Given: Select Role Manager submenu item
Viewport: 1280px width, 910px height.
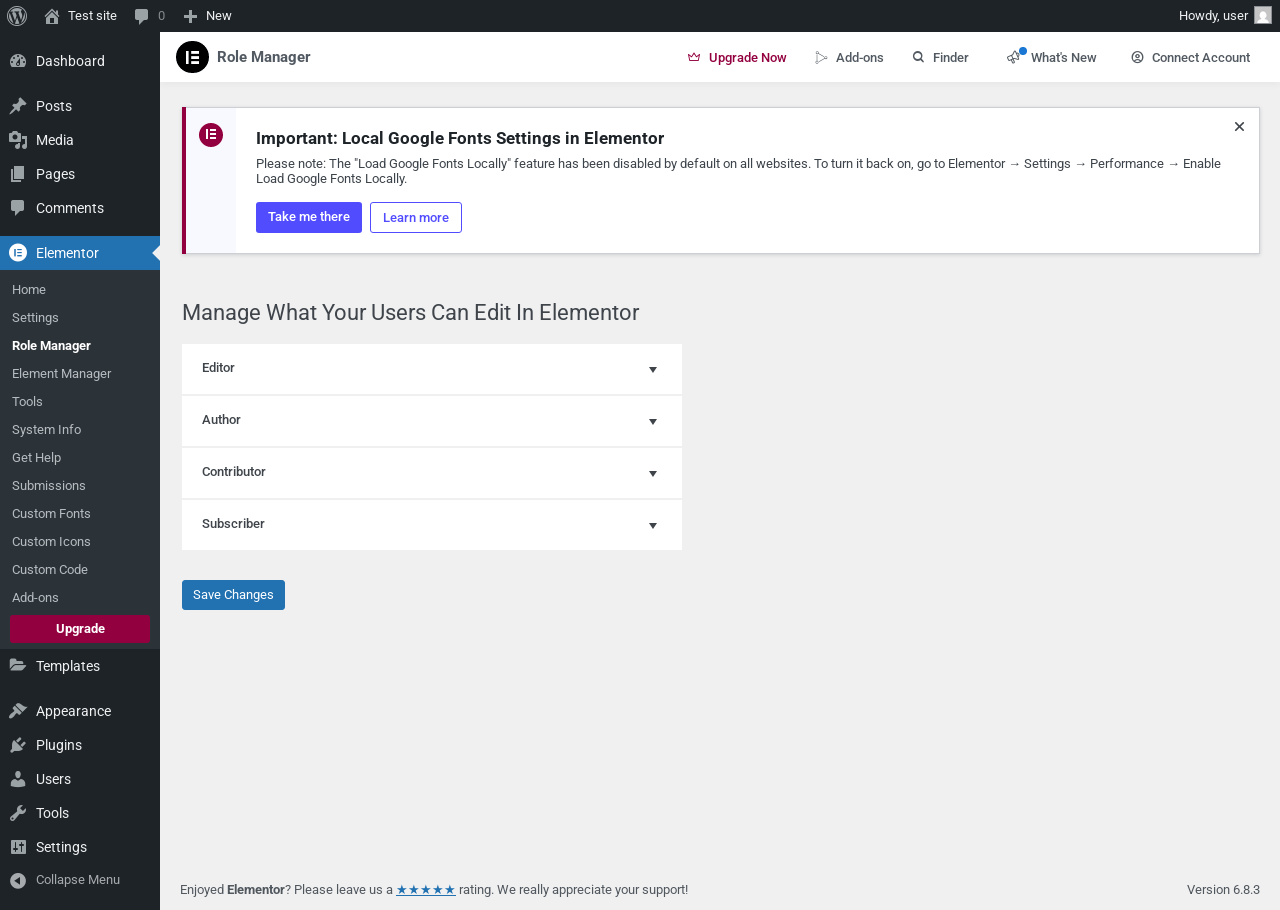Looking at the screenshot, I should [x=80, y=345].
